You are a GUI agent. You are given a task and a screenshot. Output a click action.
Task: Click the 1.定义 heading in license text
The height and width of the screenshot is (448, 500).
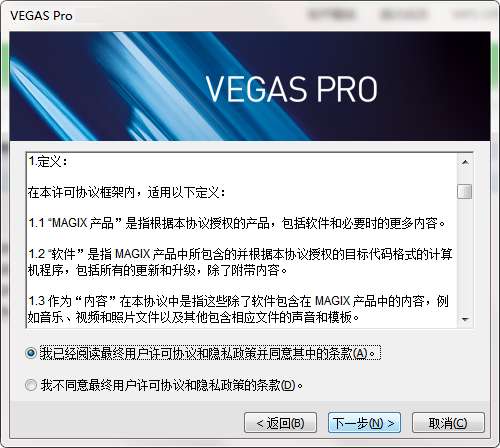tap(48, 162)
